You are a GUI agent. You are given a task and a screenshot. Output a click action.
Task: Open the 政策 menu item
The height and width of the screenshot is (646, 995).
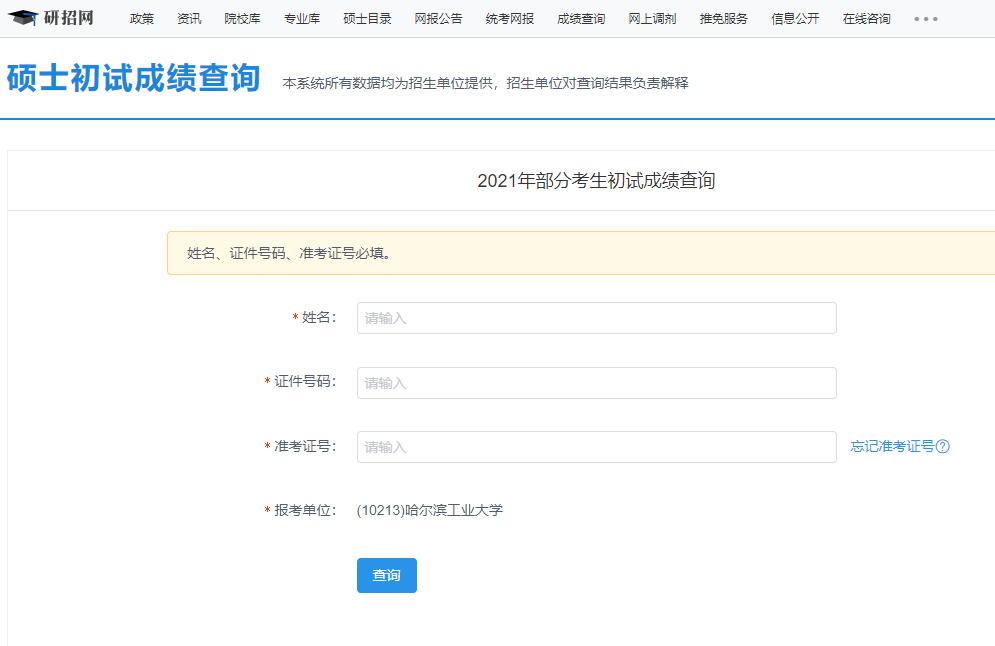pyautogui.click(x=140, y=18)
